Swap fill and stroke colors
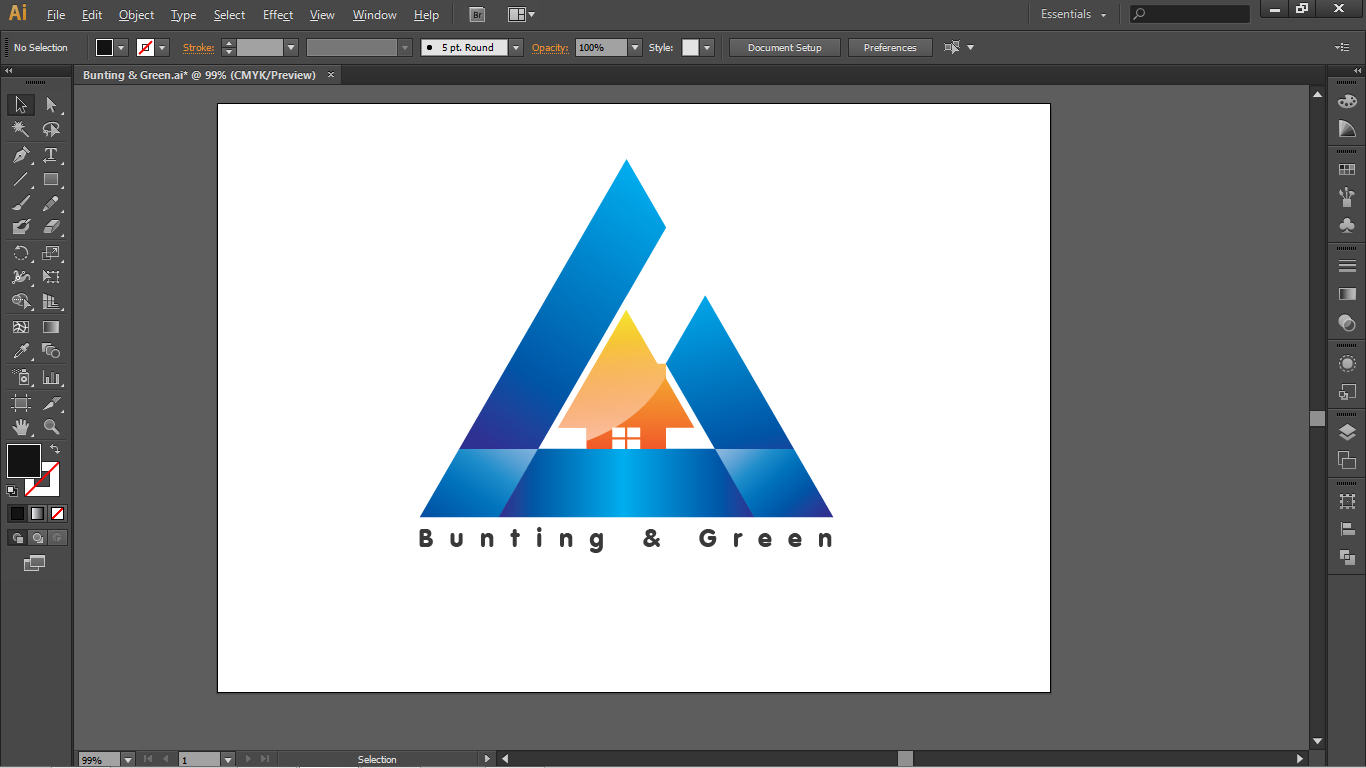The height and width of the screenshot is (768, 1366). click(x=56, y=448)
